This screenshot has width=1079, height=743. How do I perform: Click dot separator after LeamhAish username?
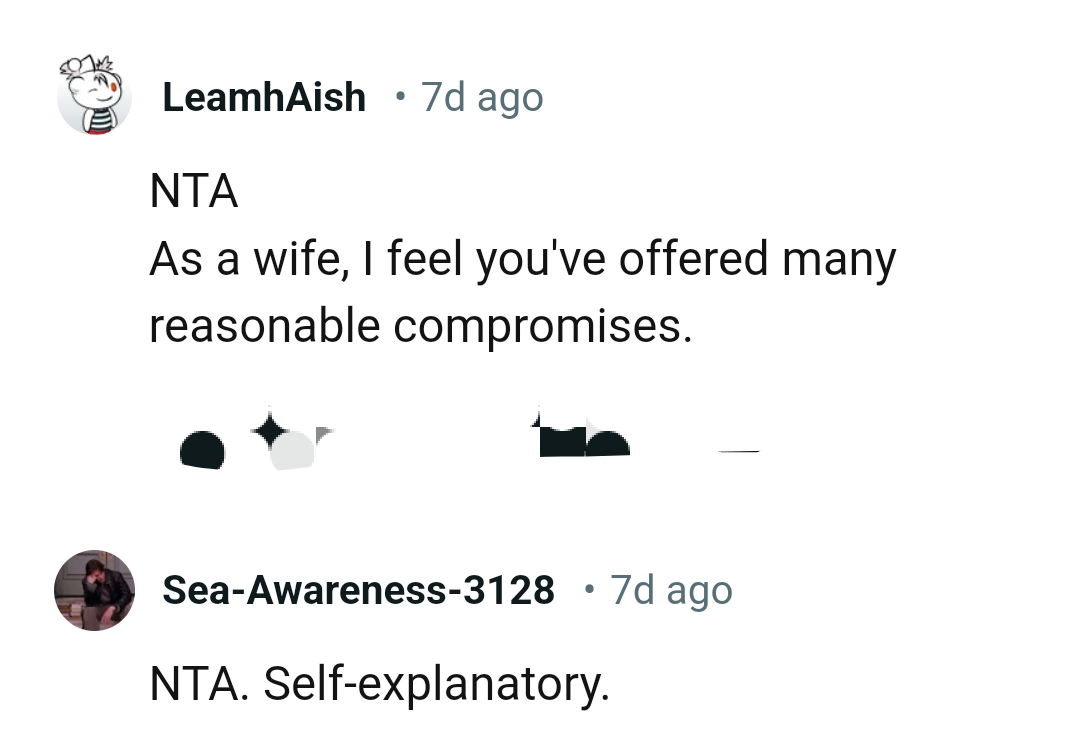(x=400, y=97)
